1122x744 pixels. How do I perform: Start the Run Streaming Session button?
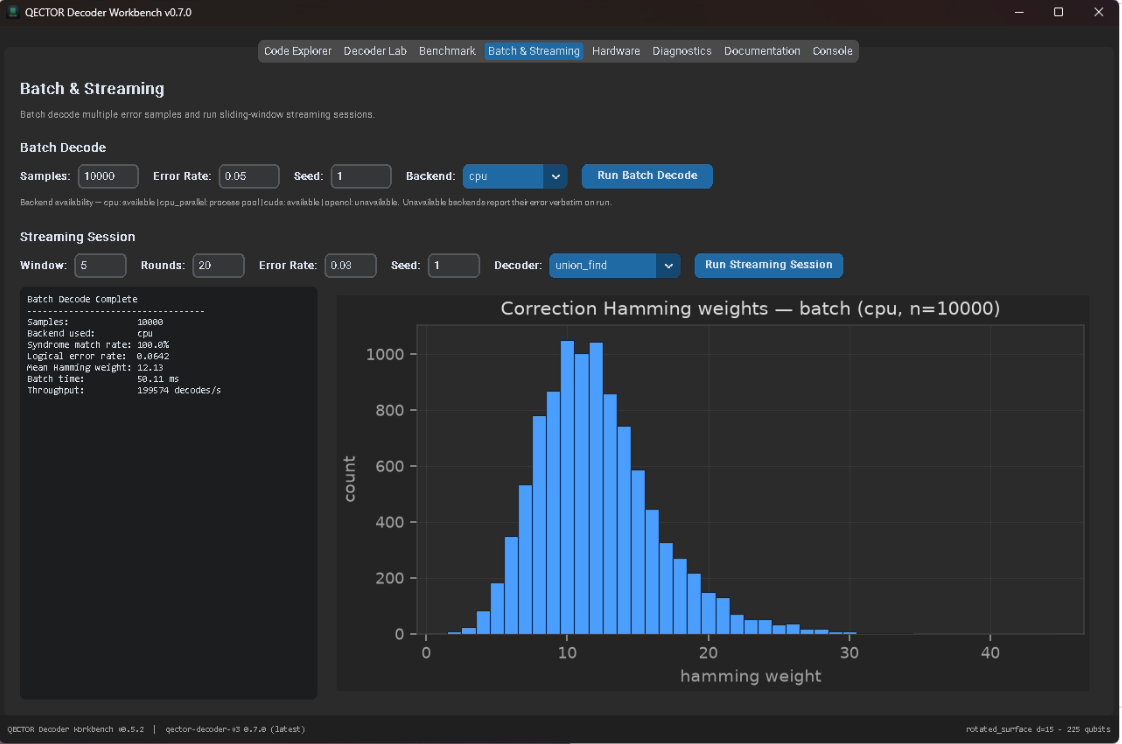coord(769,265)
